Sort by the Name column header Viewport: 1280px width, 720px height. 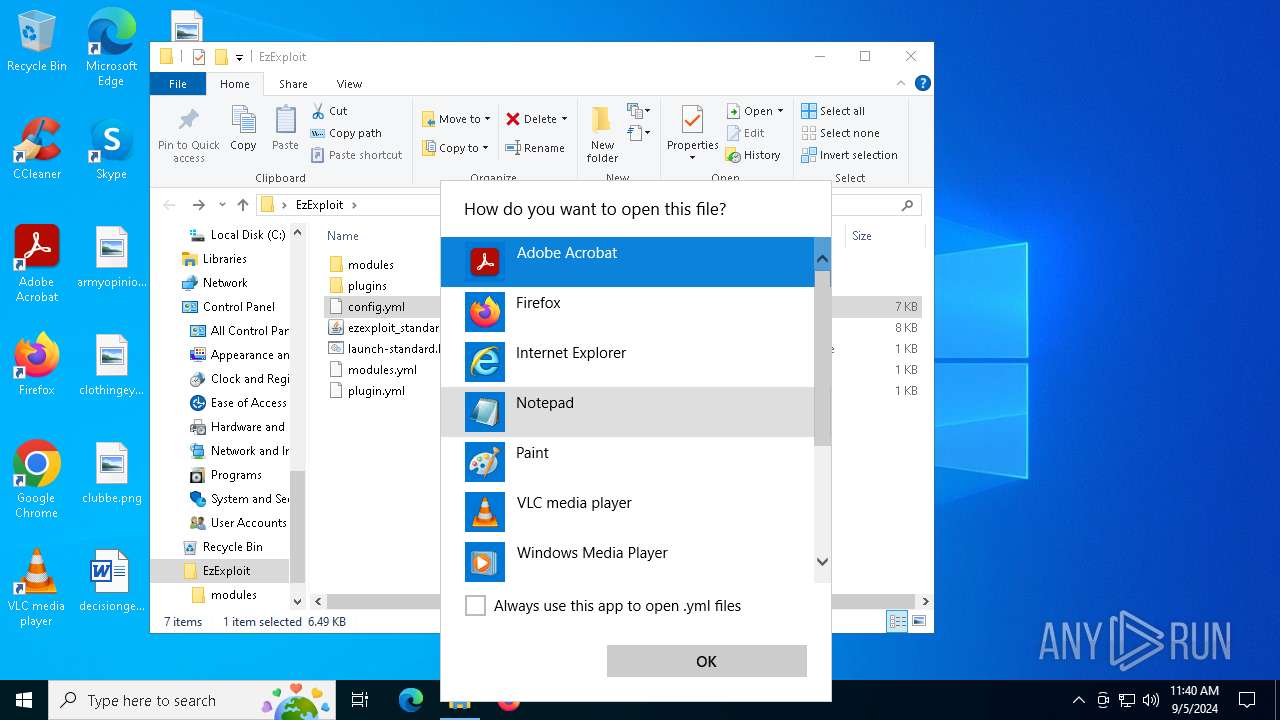click(x=343, y=236)
